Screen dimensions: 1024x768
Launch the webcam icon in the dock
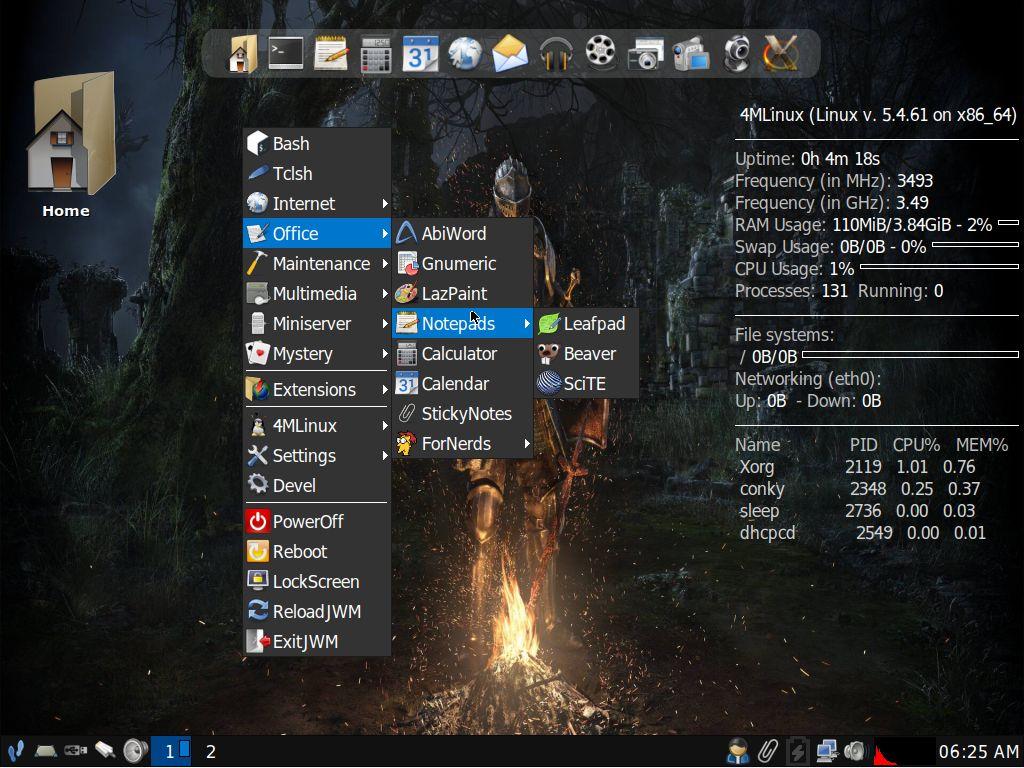point(736,53)
